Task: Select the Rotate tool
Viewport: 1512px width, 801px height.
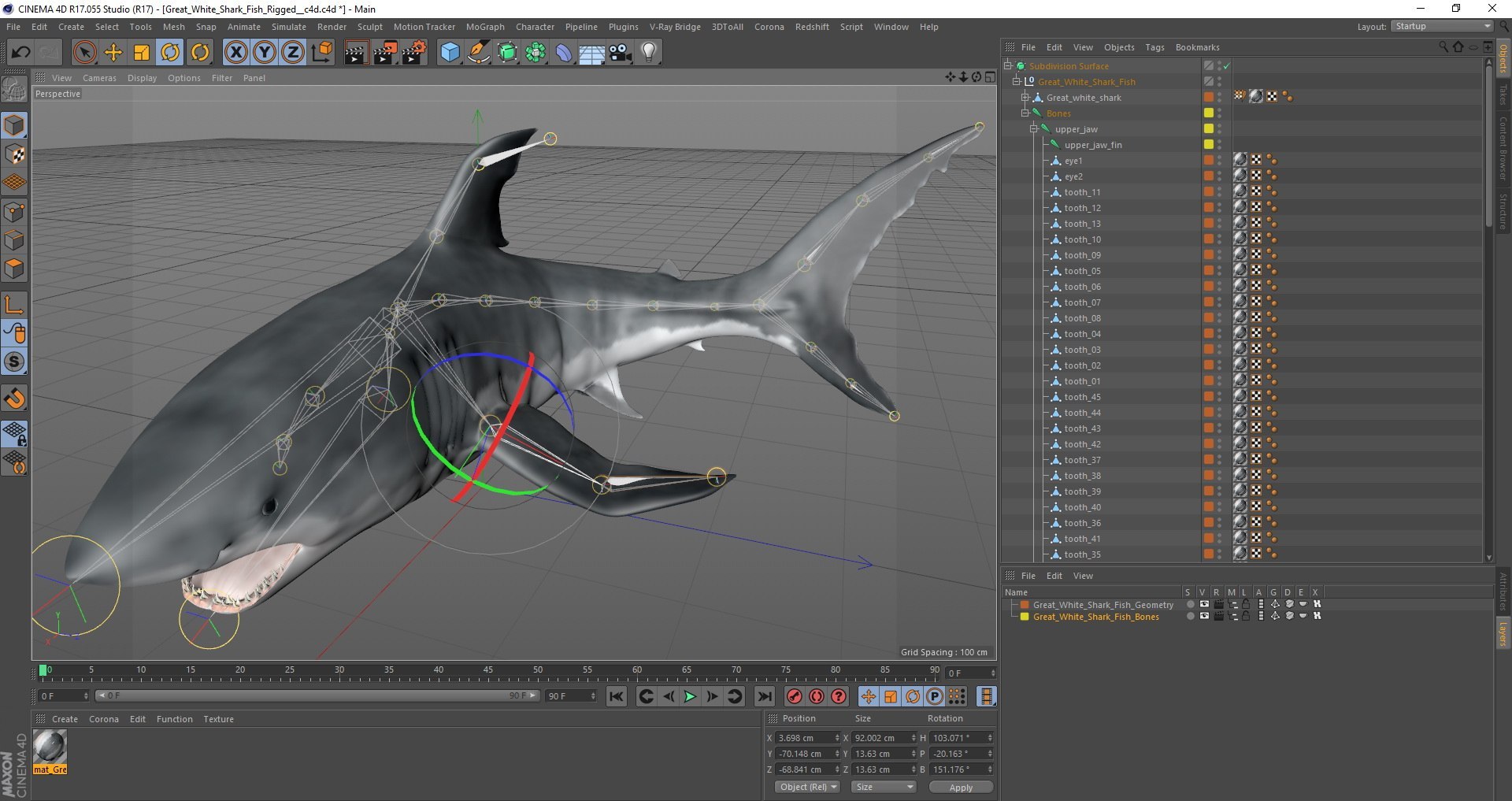Action: [x=170, y=53]
